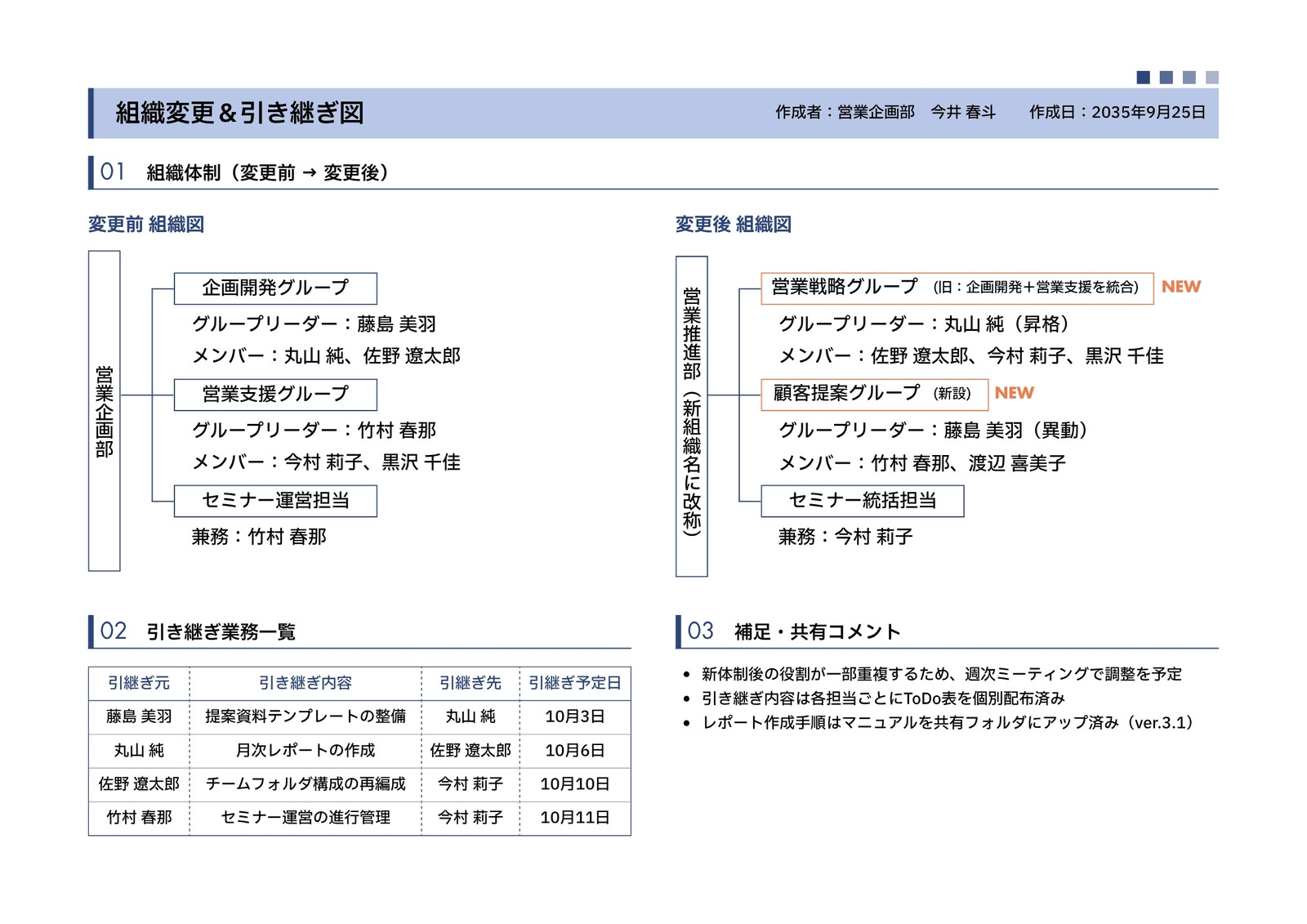This screenshot has width=1307, height=924.
Task: Click the 作成日：2035年9月25日 text
Action: pos(1117,113)
